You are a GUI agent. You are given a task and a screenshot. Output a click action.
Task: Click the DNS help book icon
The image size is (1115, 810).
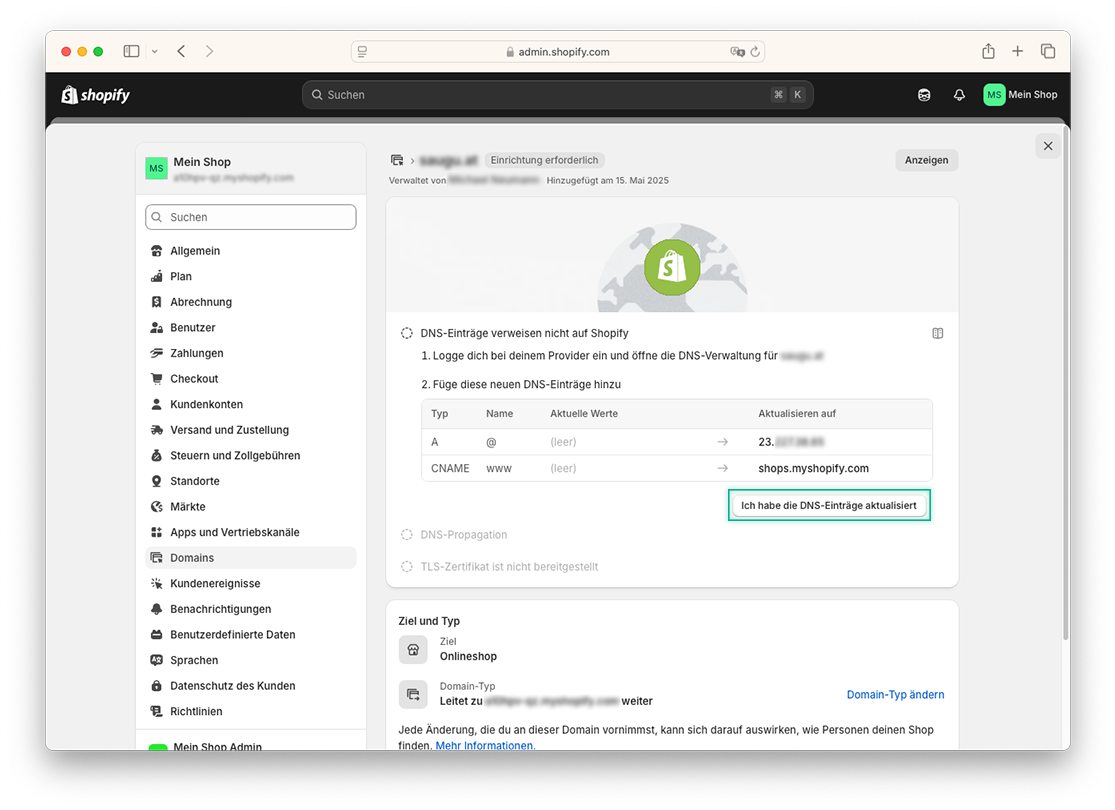(937, 333)
